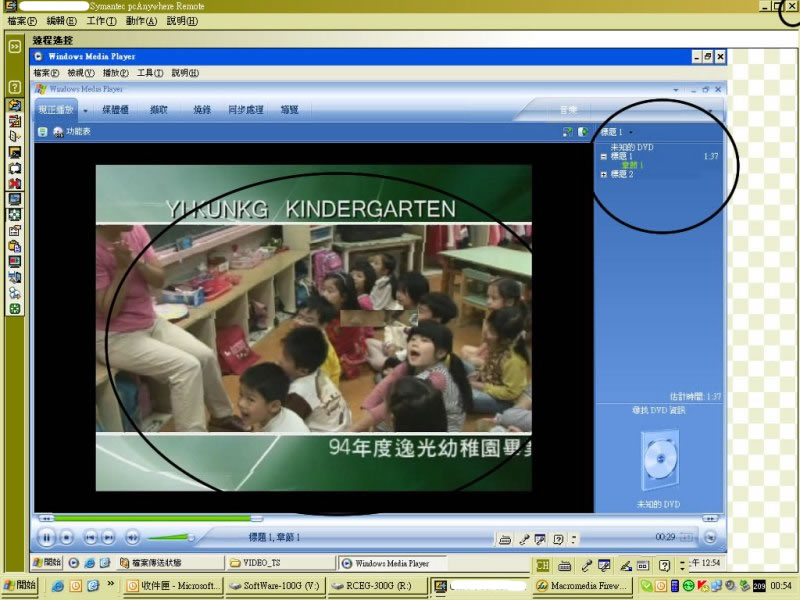800x600 pixels.
Task: Open pcAnywhere 編輯(E) menu
Action: click(x=61, y=21)
